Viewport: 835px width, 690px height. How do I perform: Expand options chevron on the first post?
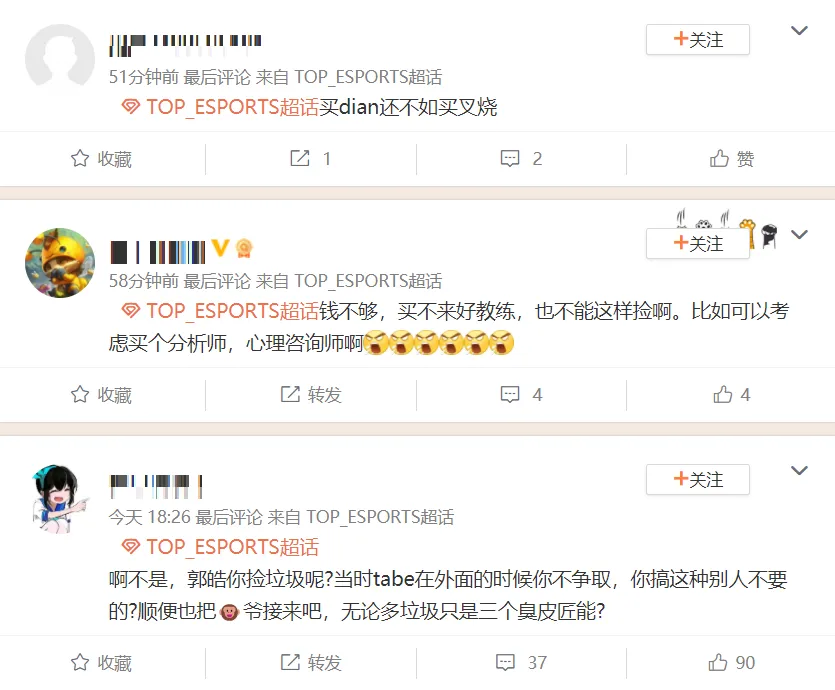pos(799,30)
